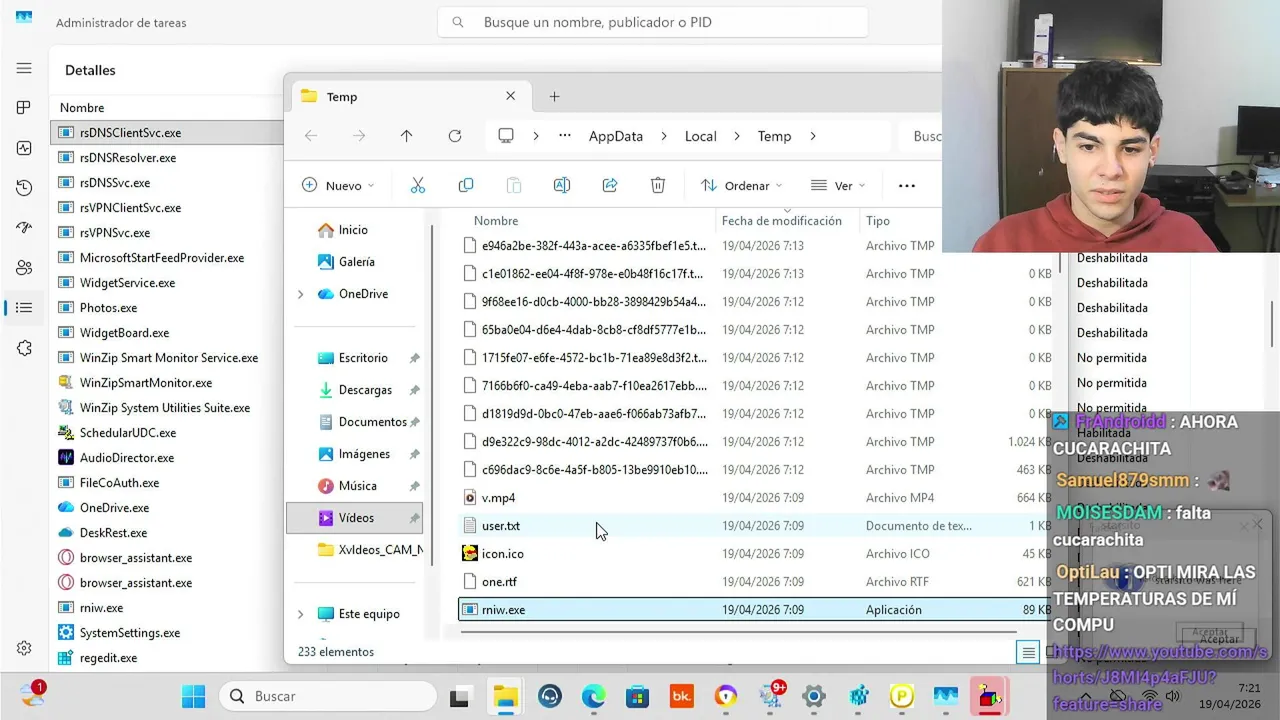Select WinZipSmartMonitor.exe in Task Manager

click(146, 383)
